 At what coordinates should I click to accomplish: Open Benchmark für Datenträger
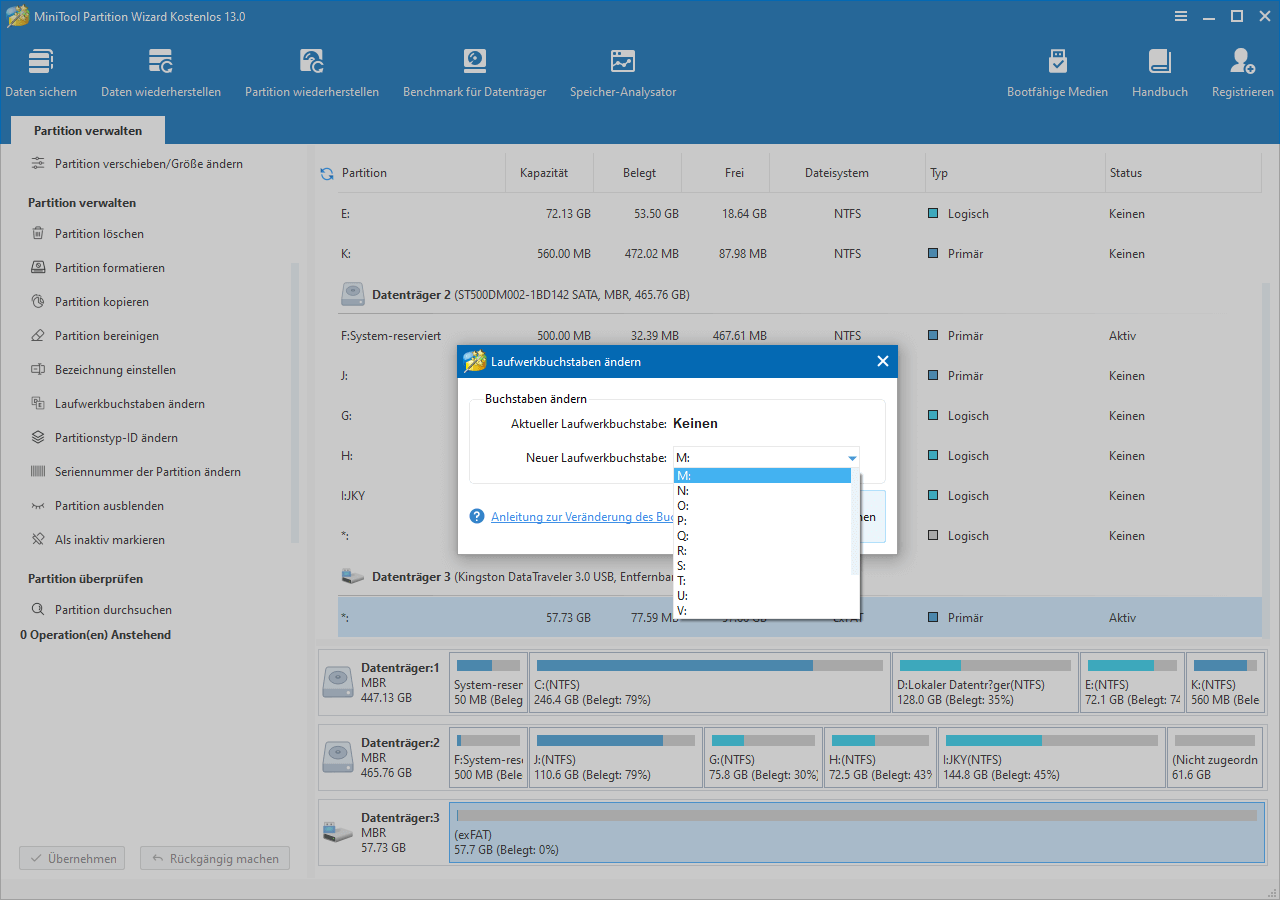474,70
